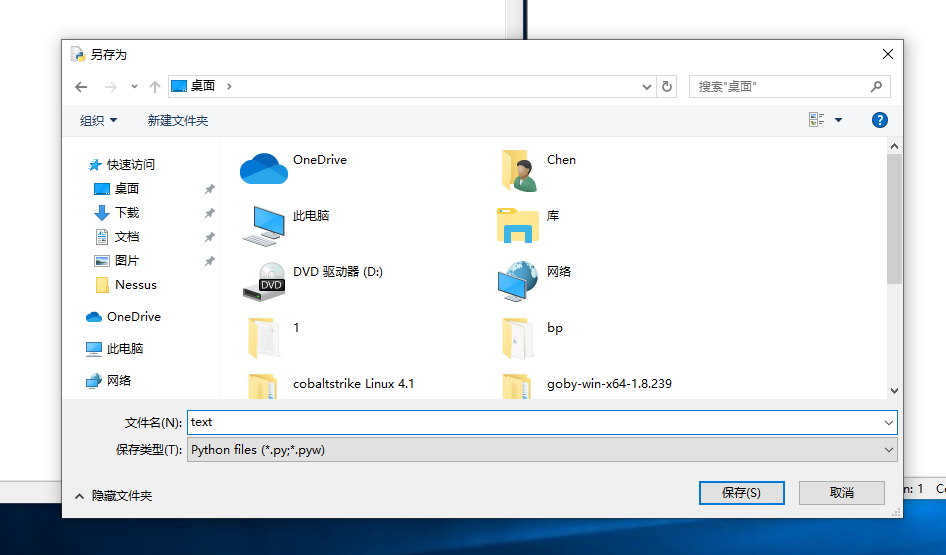This screenshot has width=946, height=555.
Task: Click the back navigation arrow
Action: click(82, 87)
